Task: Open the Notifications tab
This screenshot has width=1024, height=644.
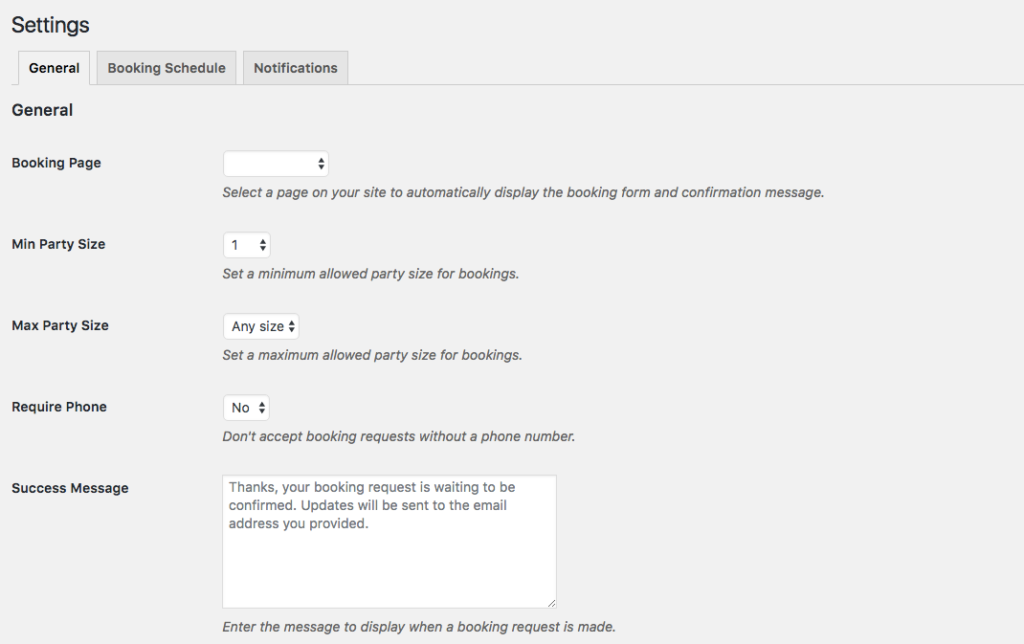Action: point(295,68)
